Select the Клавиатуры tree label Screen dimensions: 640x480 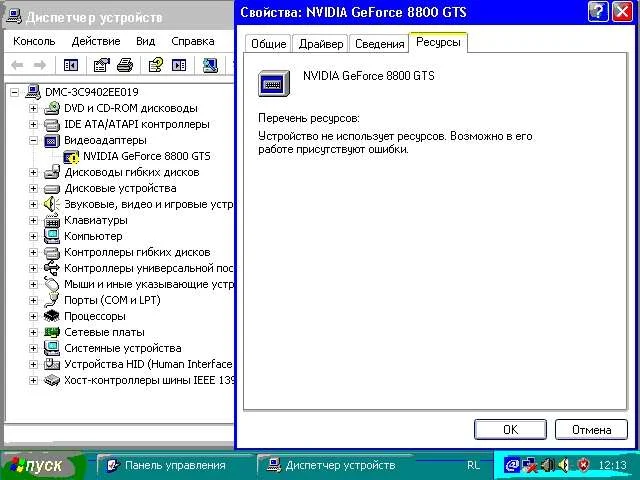click(96, 220)
